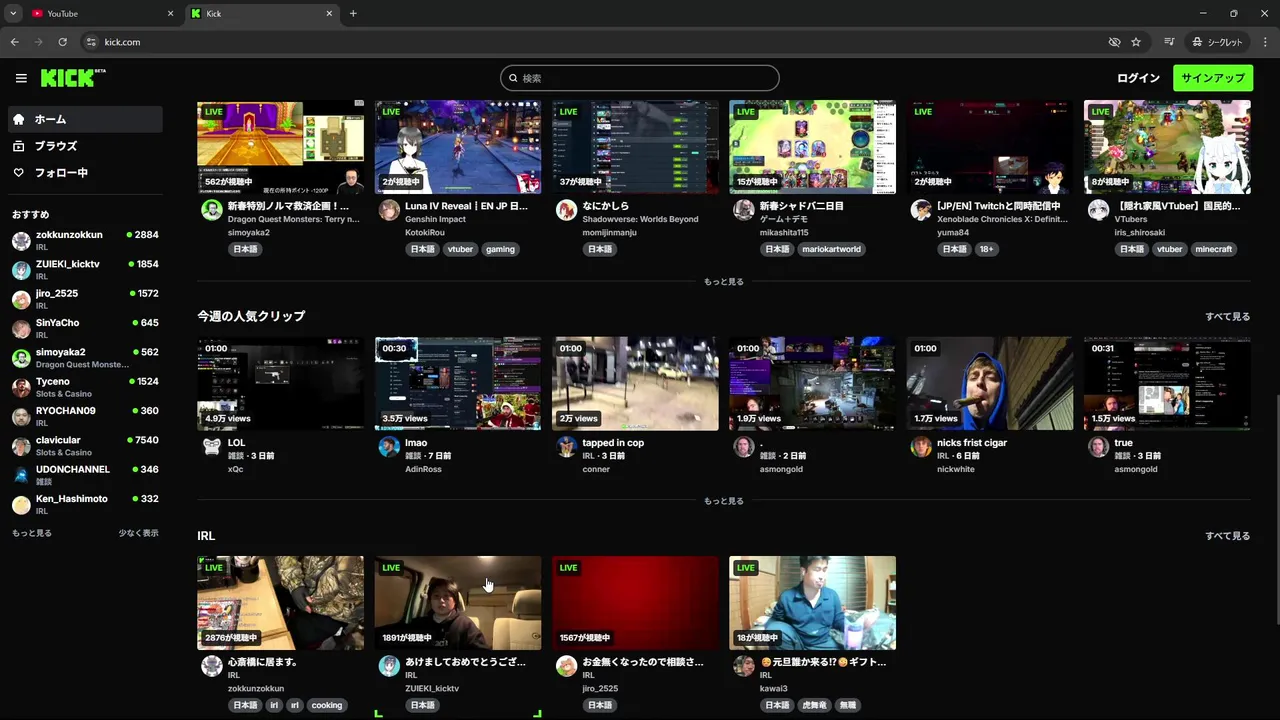Open simoyaka2 avatar in the sidebar
The height and width of the screenshot is (720, 1280).
click(x=21, y=358)
